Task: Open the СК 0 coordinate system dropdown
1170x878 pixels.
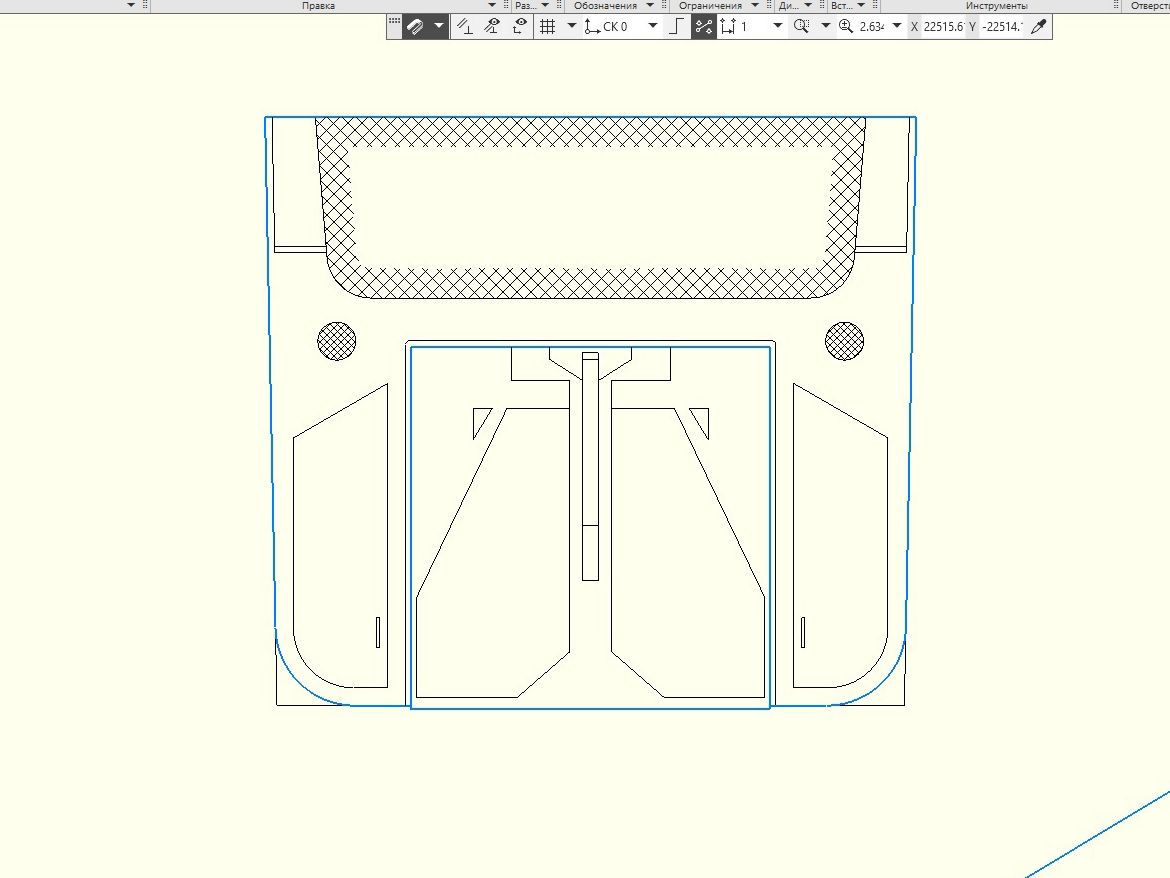Action: (x=653, y=27)
